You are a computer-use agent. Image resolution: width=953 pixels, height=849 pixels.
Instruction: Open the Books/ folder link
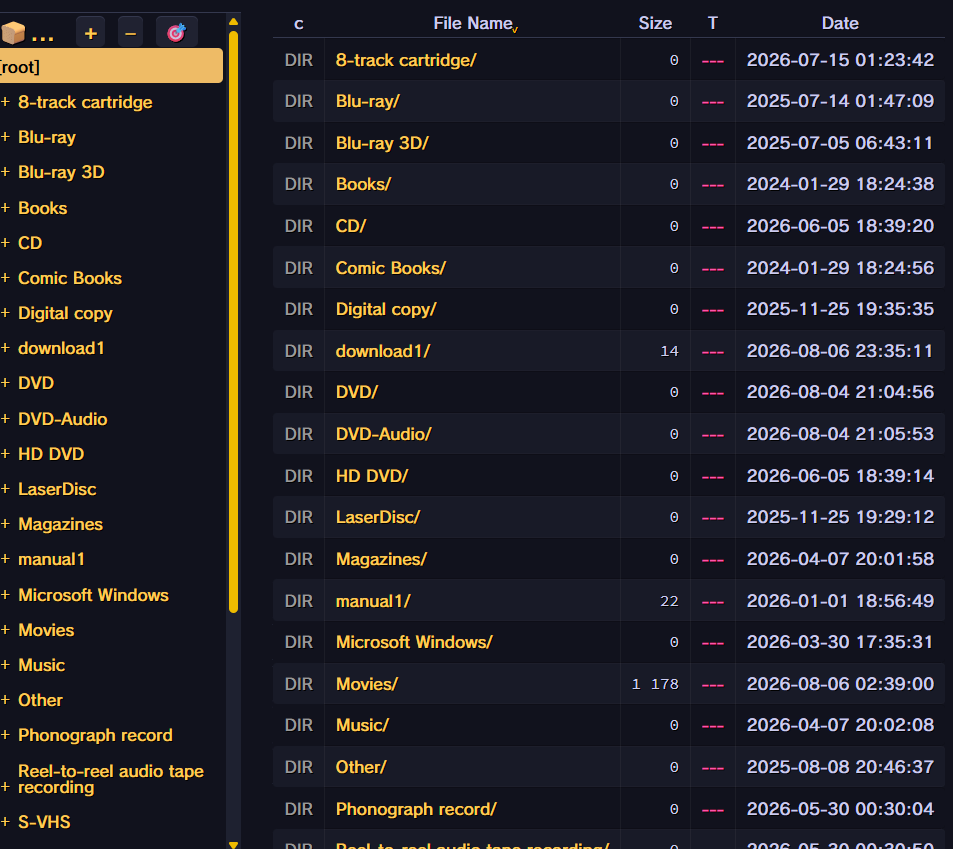point(363,184)
